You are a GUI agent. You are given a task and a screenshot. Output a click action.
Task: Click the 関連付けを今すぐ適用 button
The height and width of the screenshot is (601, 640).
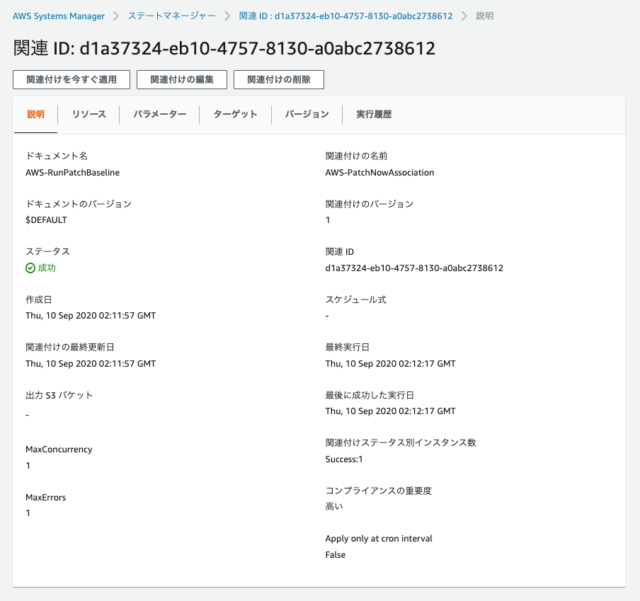pos(71,79)
